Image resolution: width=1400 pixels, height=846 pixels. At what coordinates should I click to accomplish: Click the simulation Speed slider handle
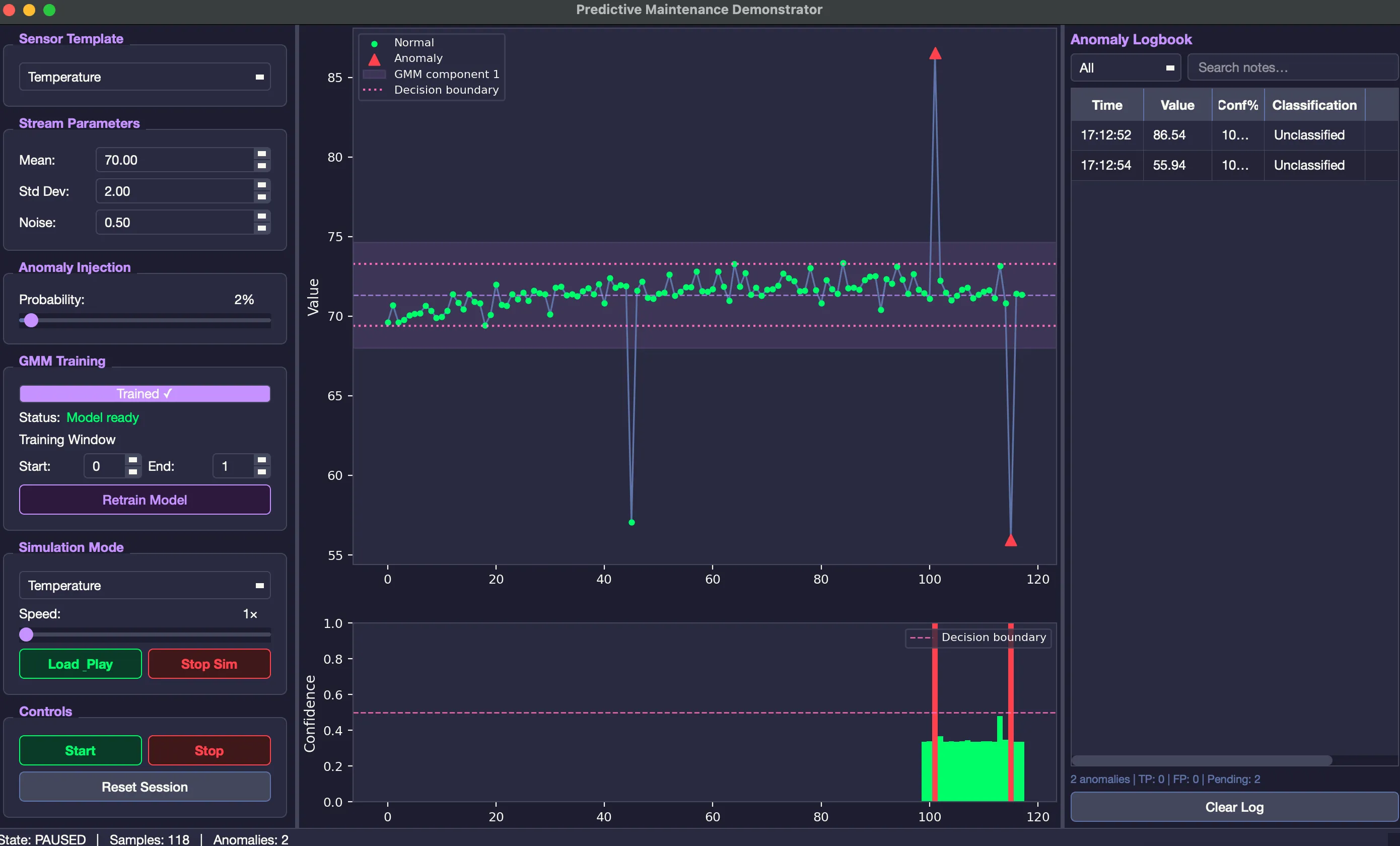tap(26, 634)
